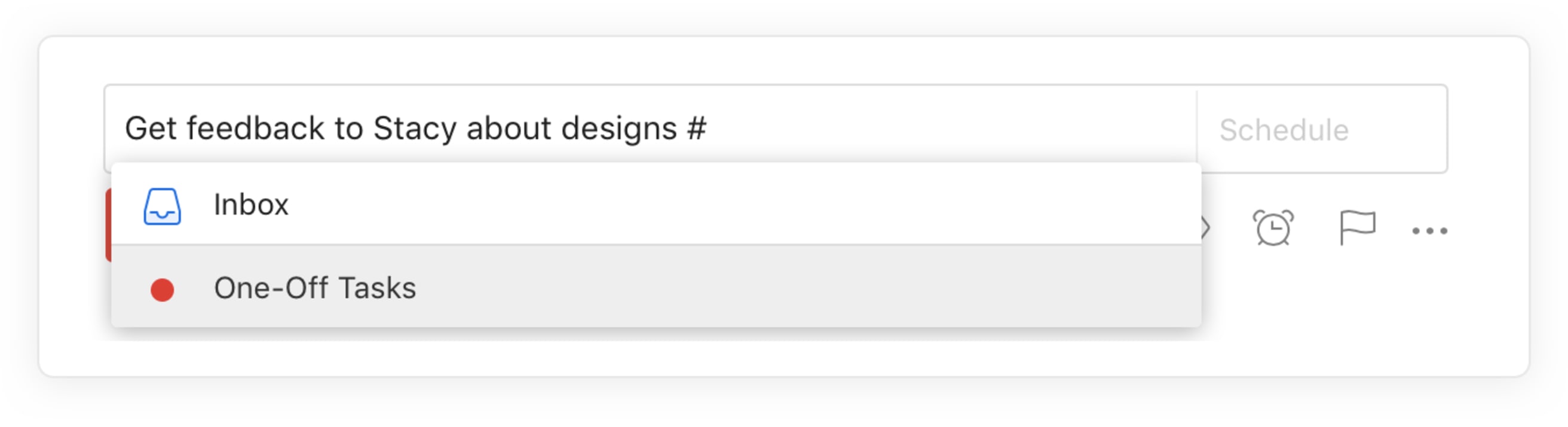The image size is (1568, 427).
Task: Choose the highlighted "One-Off Tasks" project entry
Action: tap(317, 289)
